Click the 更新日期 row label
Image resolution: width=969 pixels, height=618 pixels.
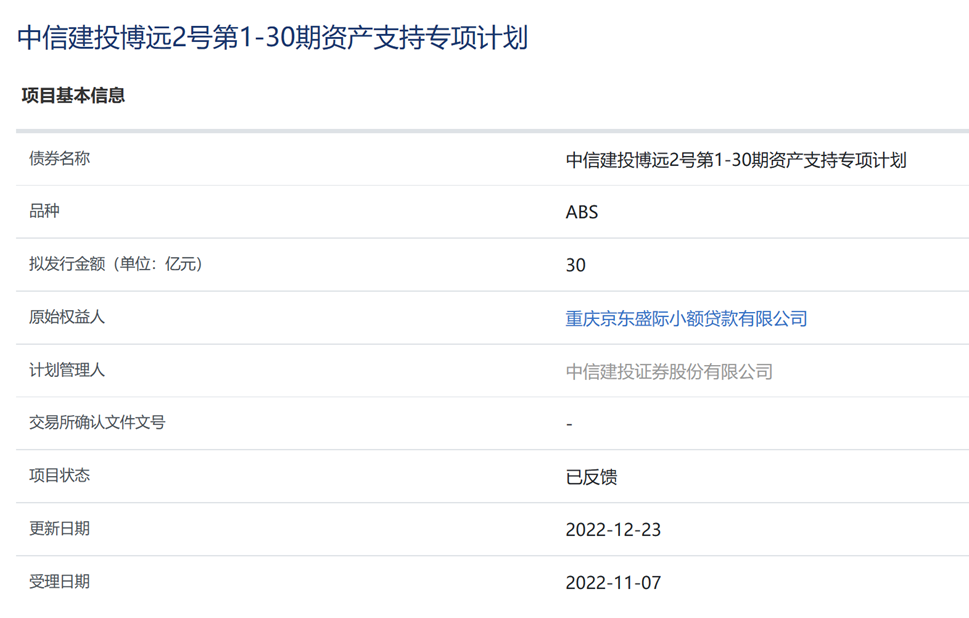pos(59,528)
